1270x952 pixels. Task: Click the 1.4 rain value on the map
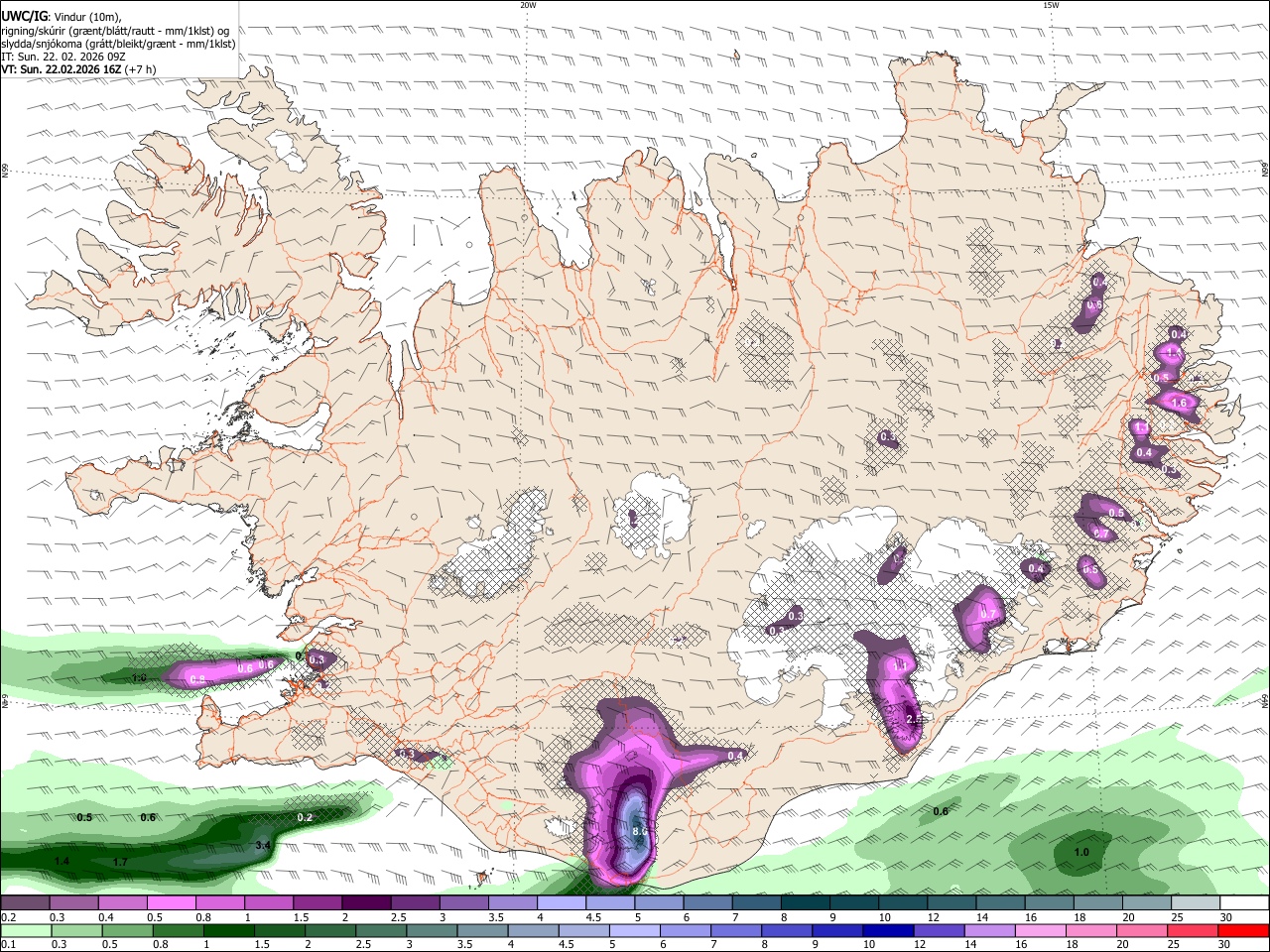pos(62,861)
